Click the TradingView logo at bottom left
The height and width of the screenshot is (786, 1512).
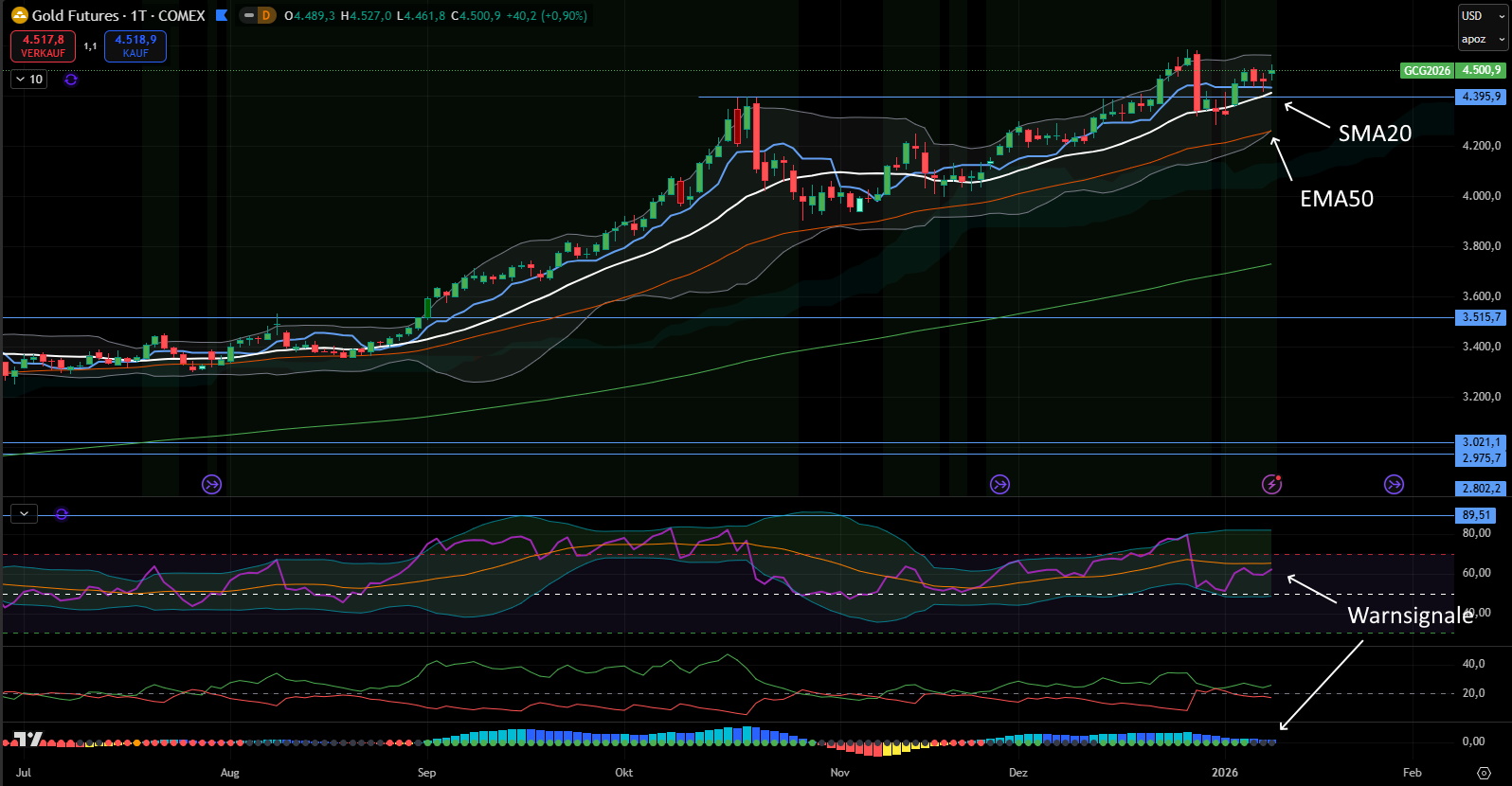[28, 739]
